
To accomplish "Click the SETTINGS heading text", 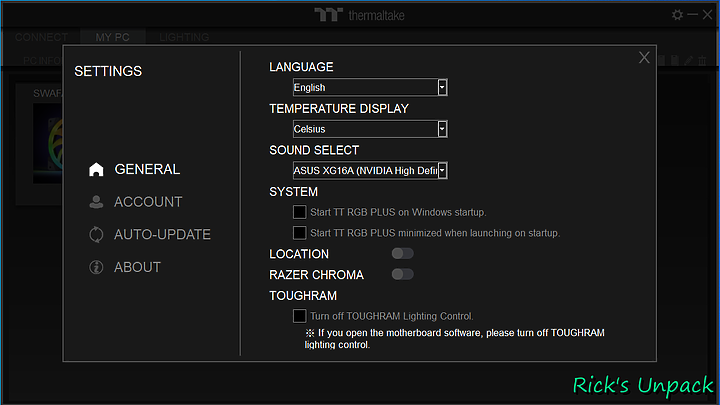I will tap(108, 71).
